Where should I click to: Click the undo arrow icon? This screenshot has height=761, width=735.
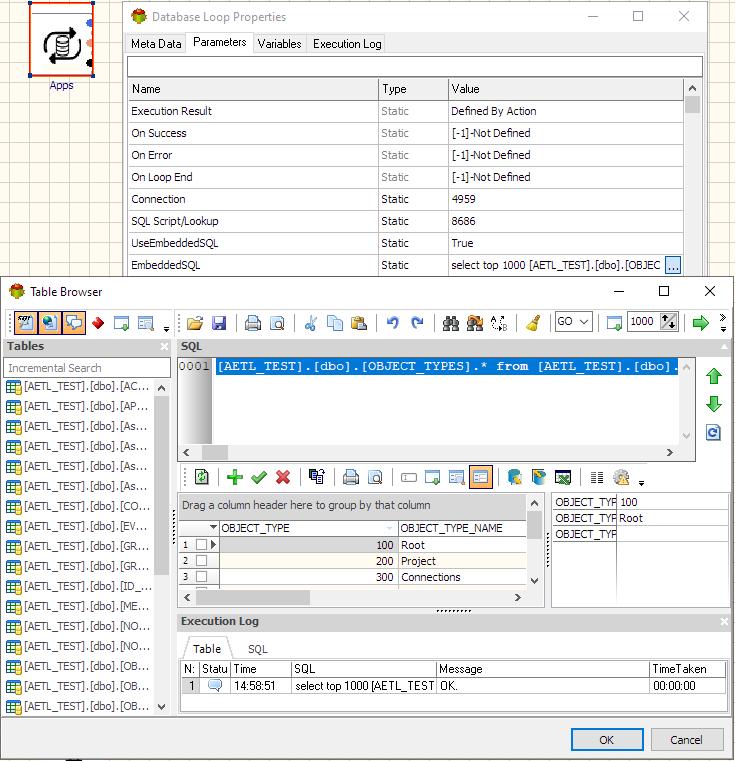pos(392,323)
